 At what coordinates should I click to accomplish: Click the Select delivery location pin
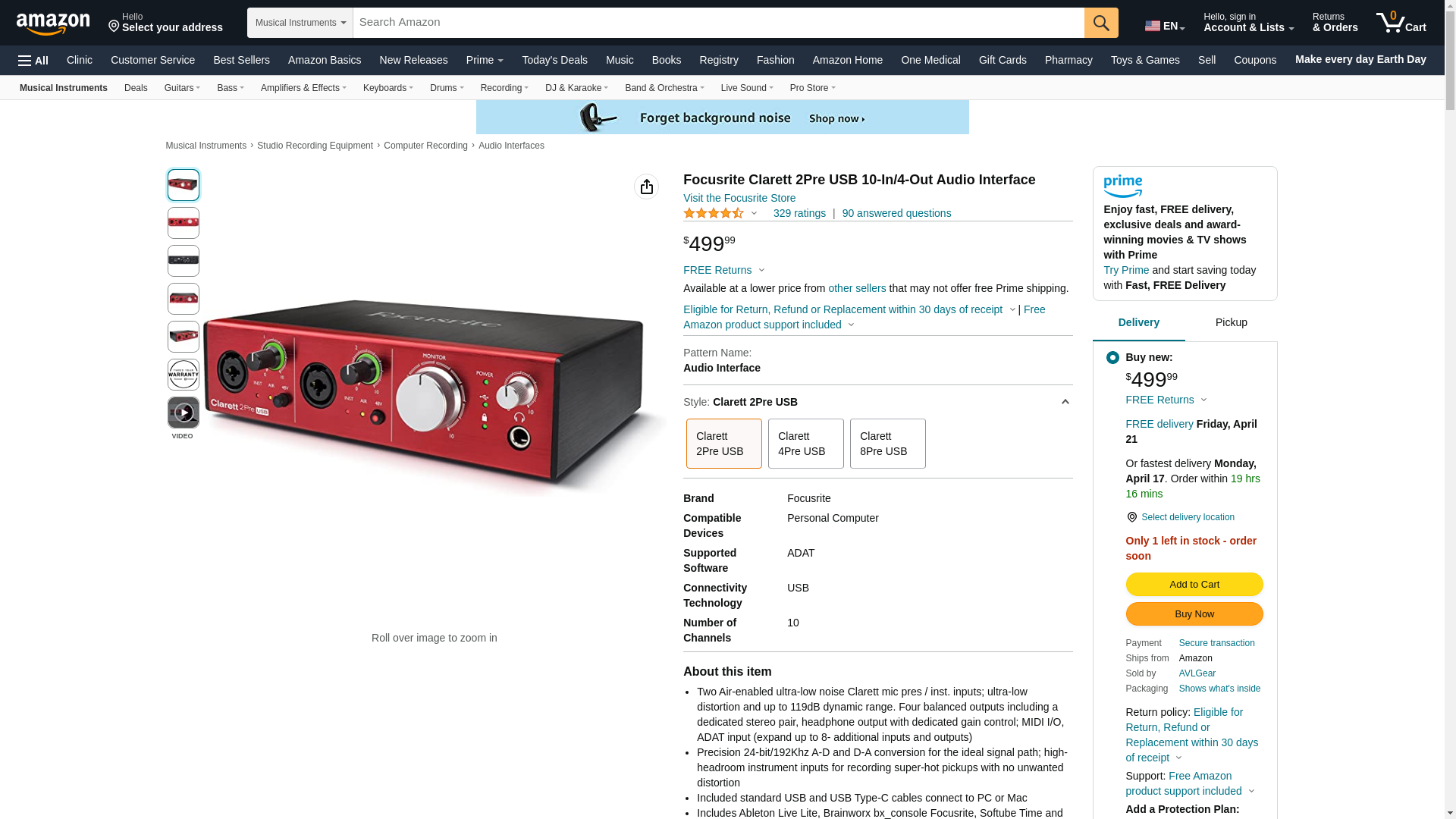coord(1131,517)
